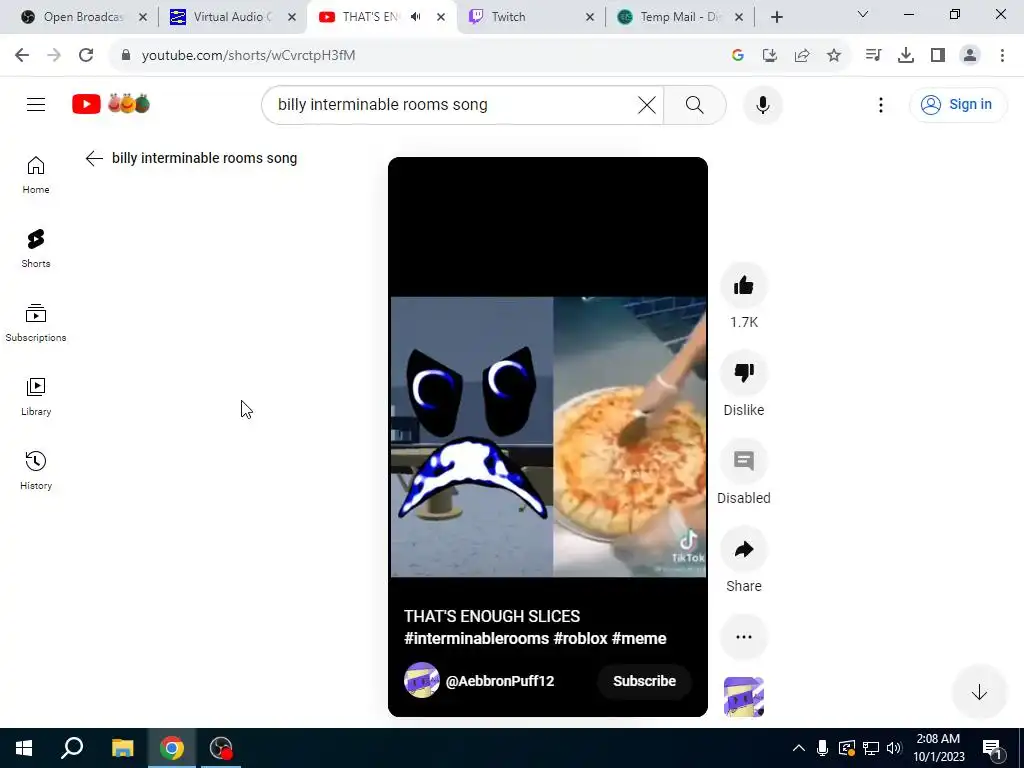Click the Shorts video player

click(x=548, y=437)
